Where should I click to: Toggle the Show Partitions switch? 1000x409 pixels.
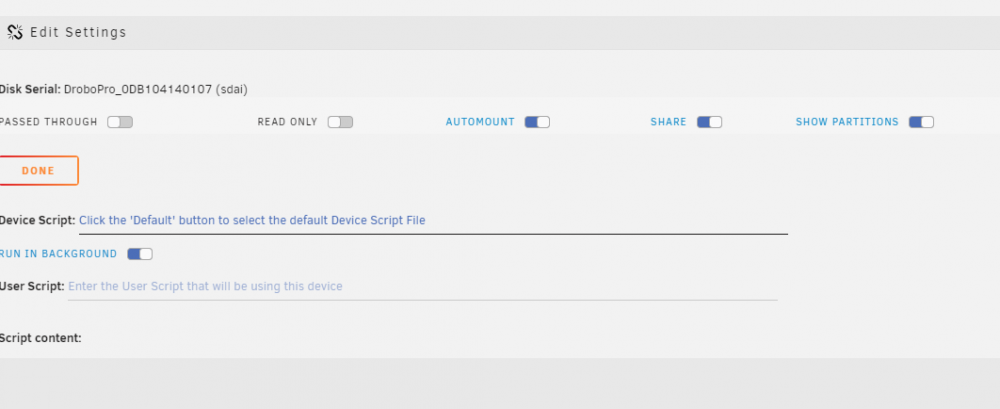922,122
